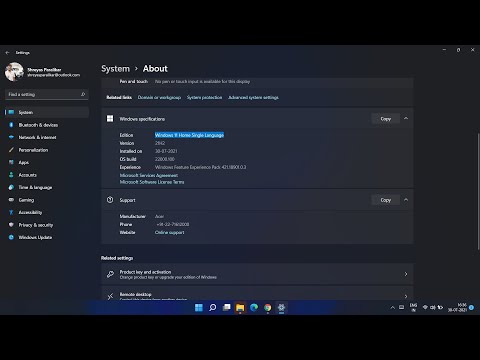Open Microsoft Software License Terms link
The width and height of the screenshot is (480, 360).
click(x=152, y=182)
